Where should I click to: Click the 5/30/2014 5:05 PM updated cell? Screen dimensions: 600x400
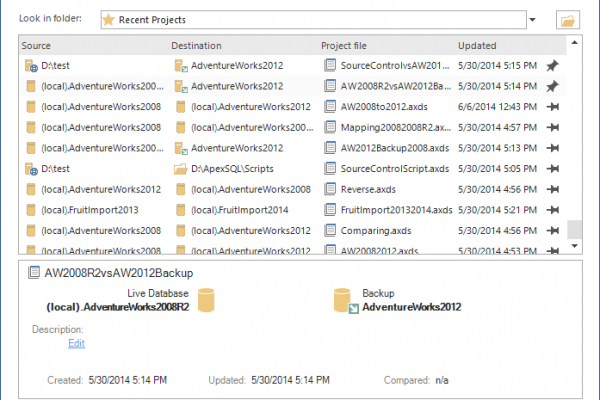click(x=497, y=169)
